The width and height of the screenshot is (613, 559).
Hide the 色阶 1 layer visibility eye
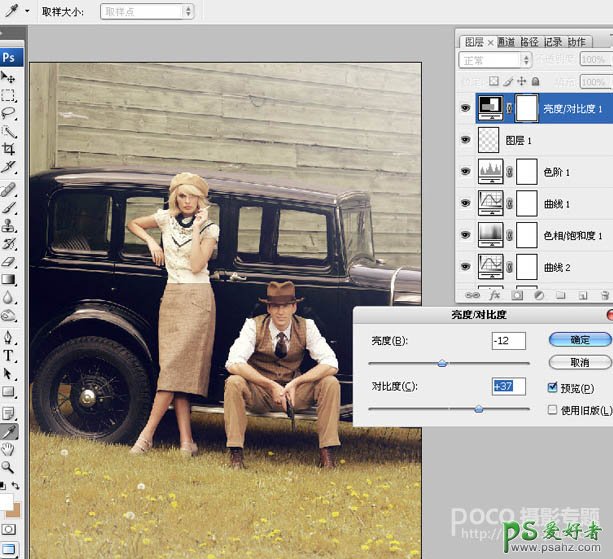pos(465,171)
